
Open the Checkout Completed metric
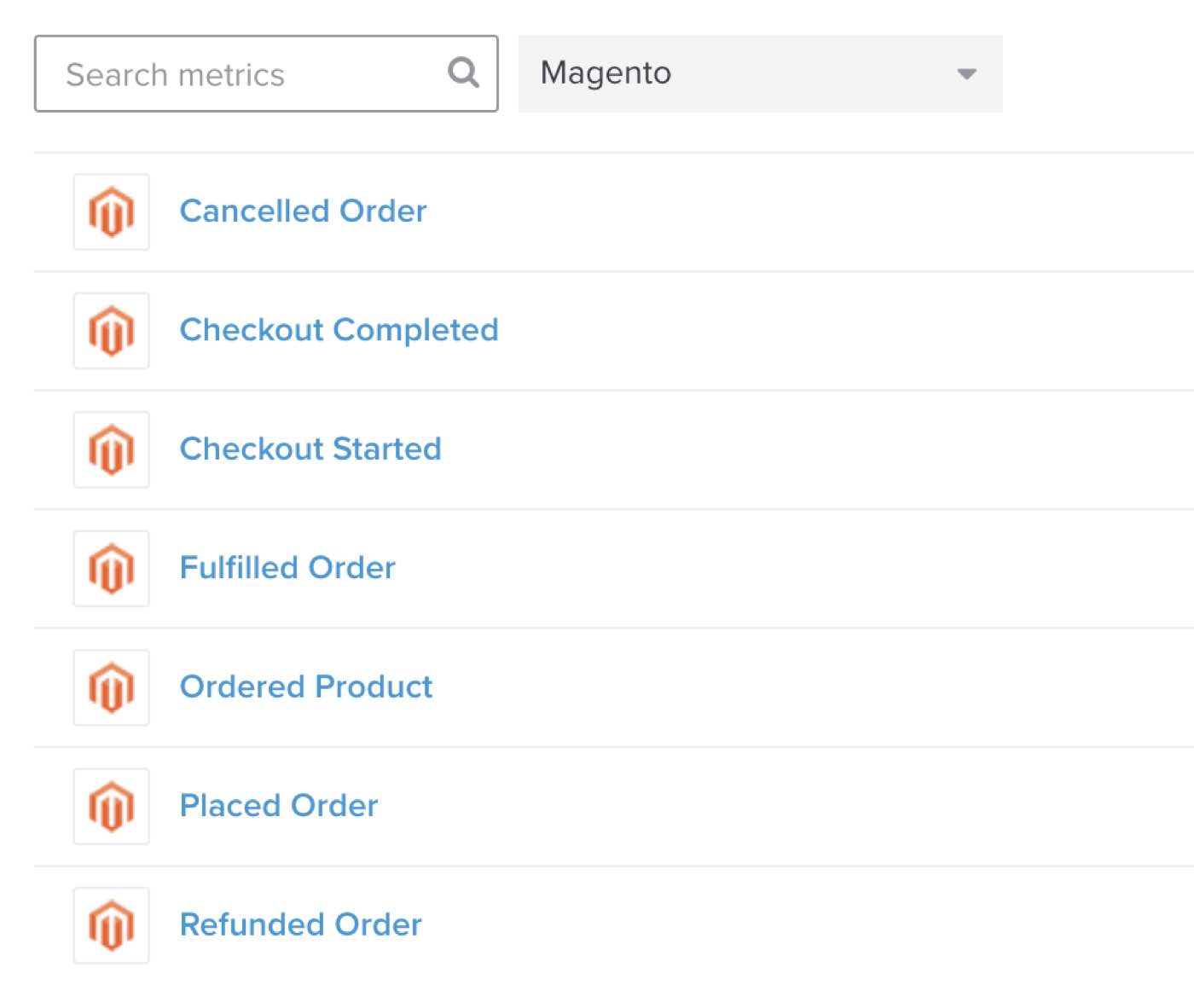coord(339,330)
